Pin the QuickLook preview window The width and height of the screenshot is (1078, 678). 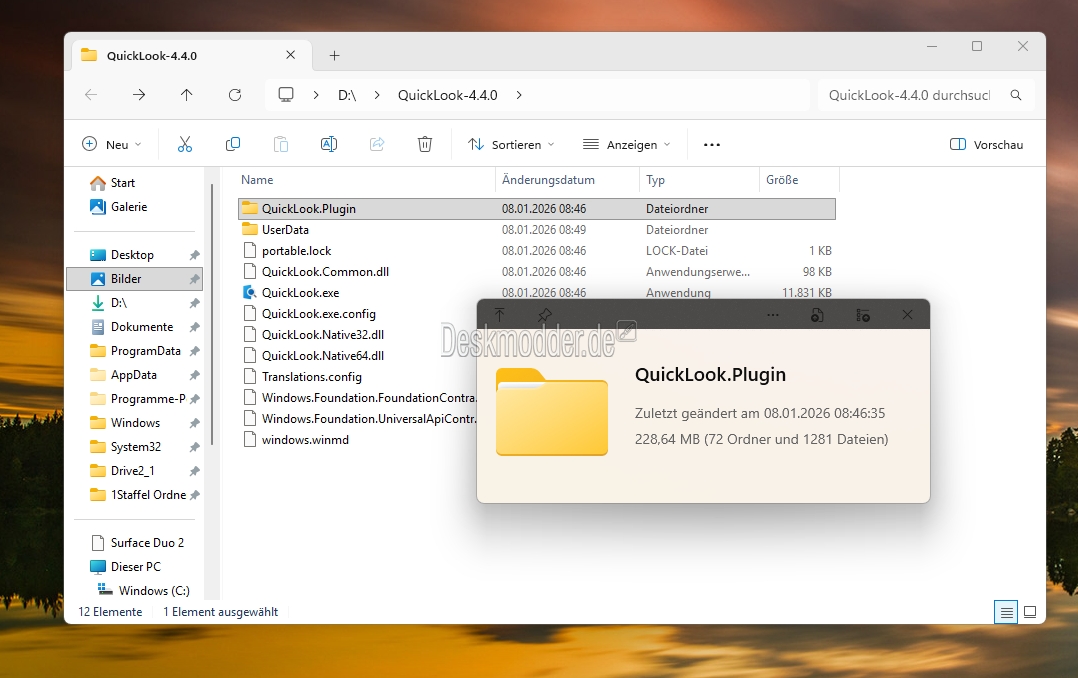click(x=544, y=315)
